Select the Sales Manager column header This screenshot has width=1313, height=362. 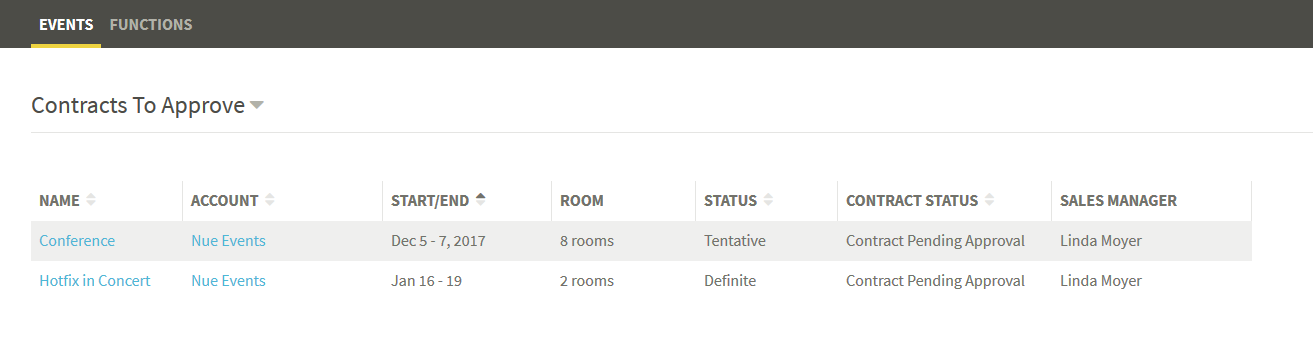click(1118, 200)
